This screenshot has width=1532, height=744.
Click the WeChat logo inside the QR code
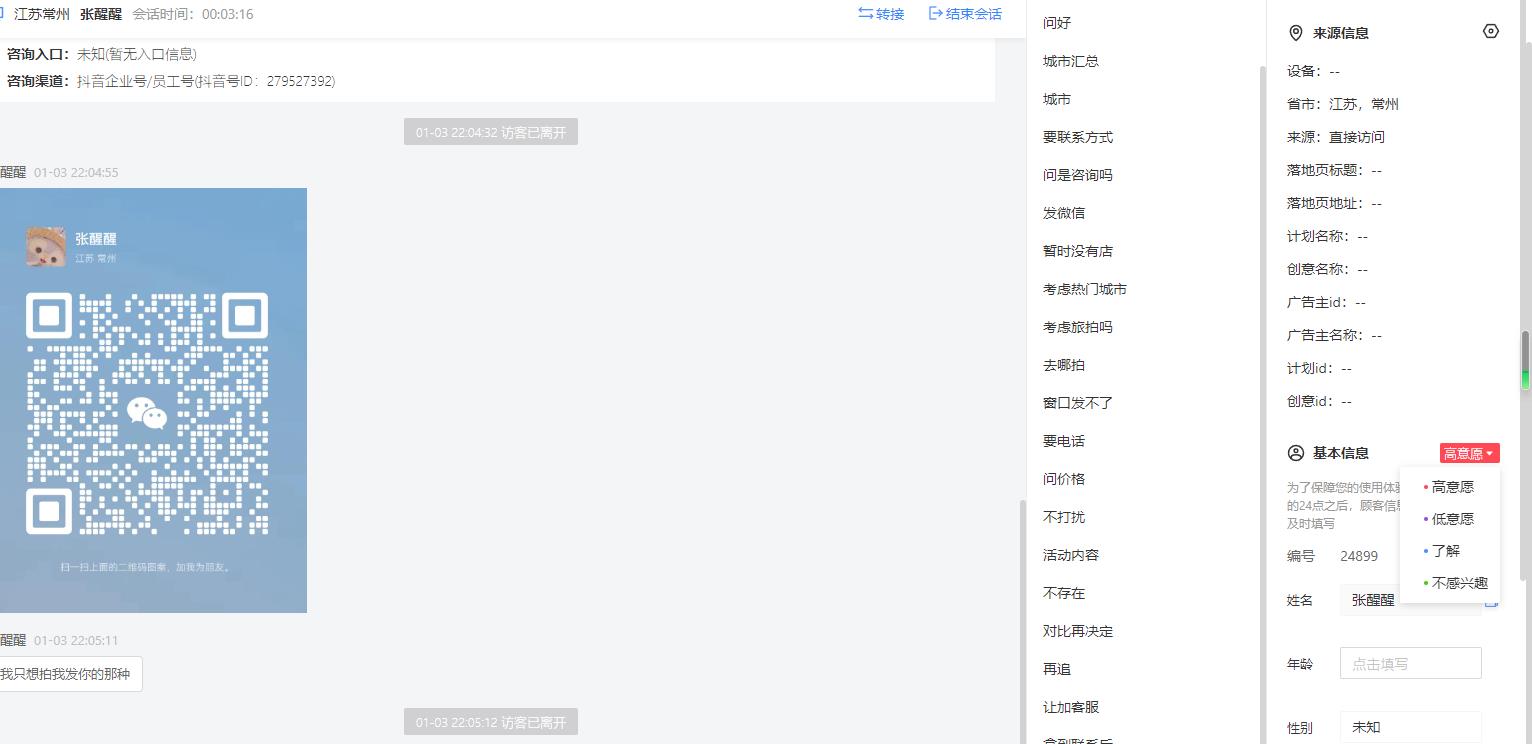click(147, 412)
